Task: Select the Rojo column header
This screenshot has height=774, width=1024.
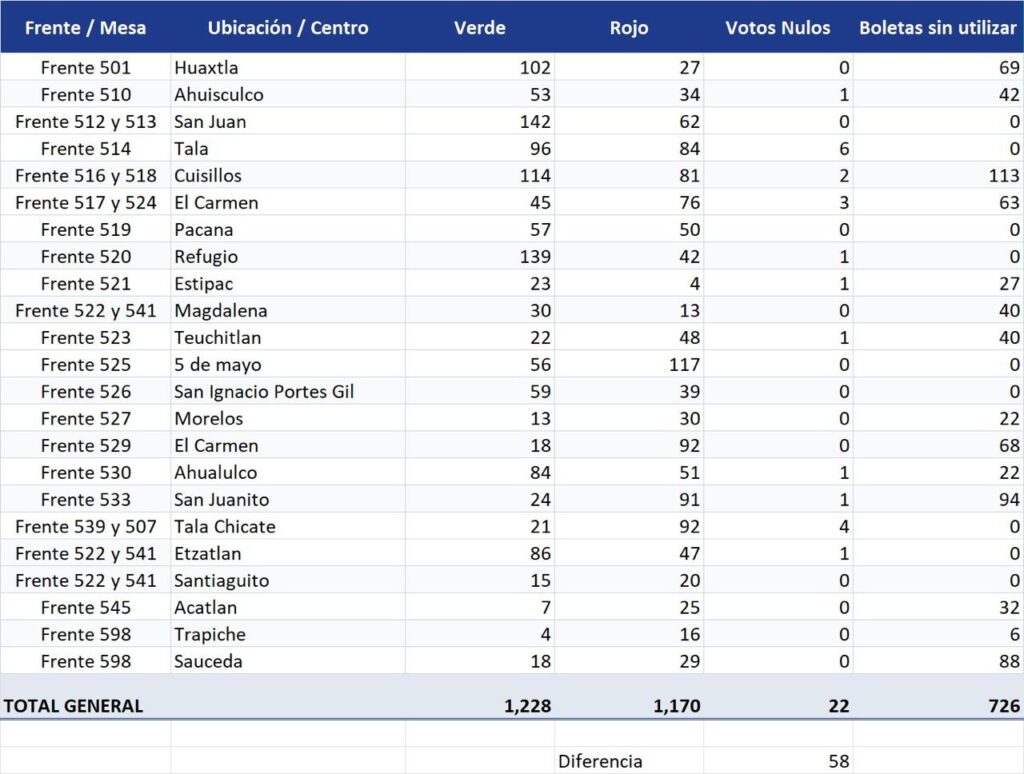Action: point(629,27)
